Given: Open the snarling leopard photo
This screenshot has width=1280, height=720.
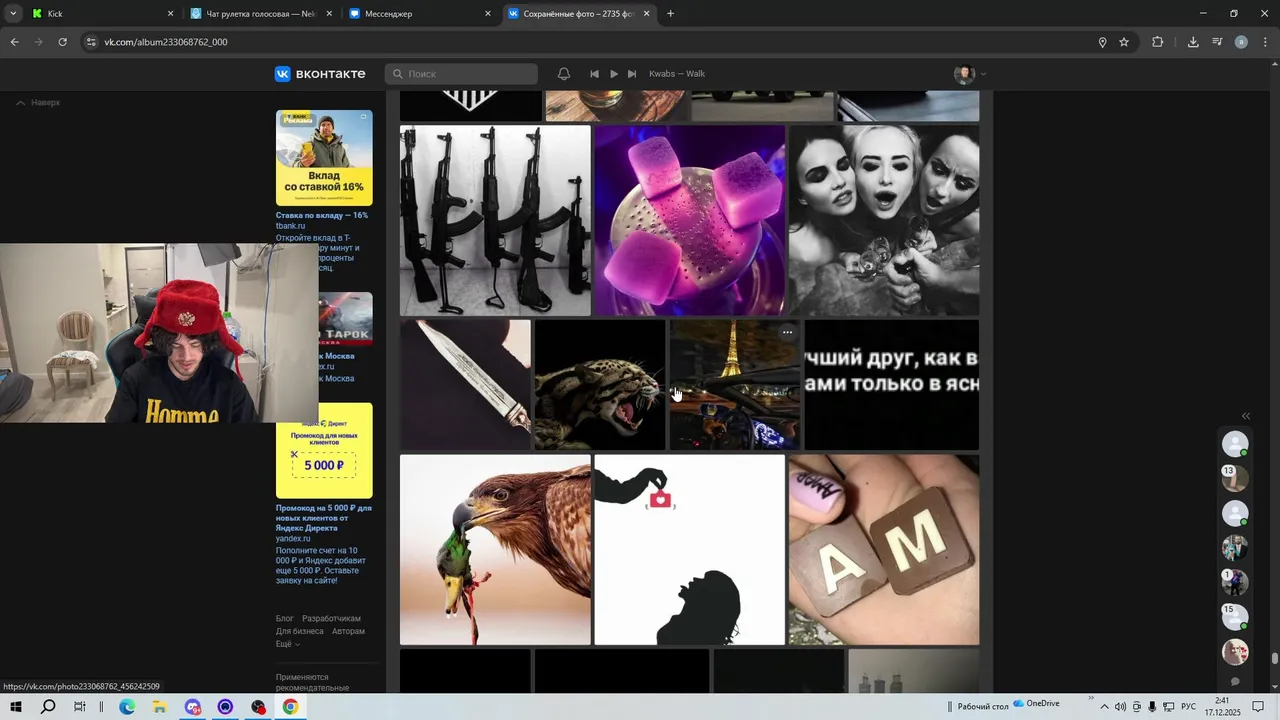Looking at the screenshot, I should (600, 385).
